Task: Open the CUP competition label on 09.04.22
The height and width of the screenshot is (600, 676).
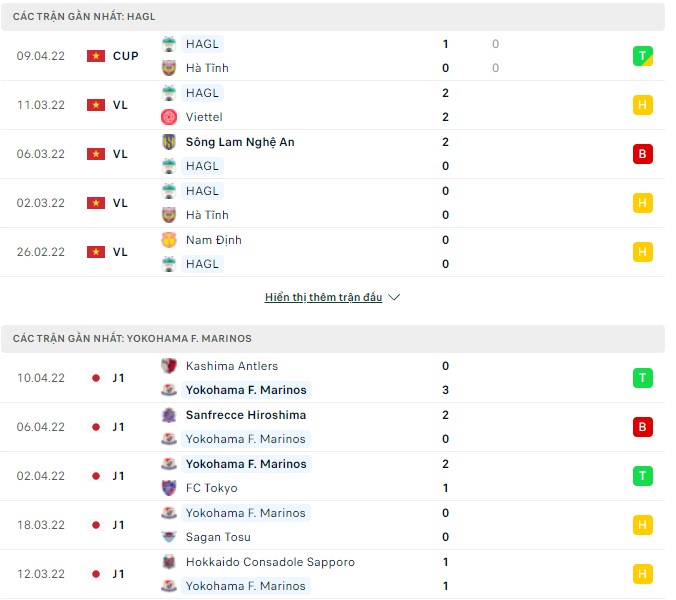Action: pos(126,56)
